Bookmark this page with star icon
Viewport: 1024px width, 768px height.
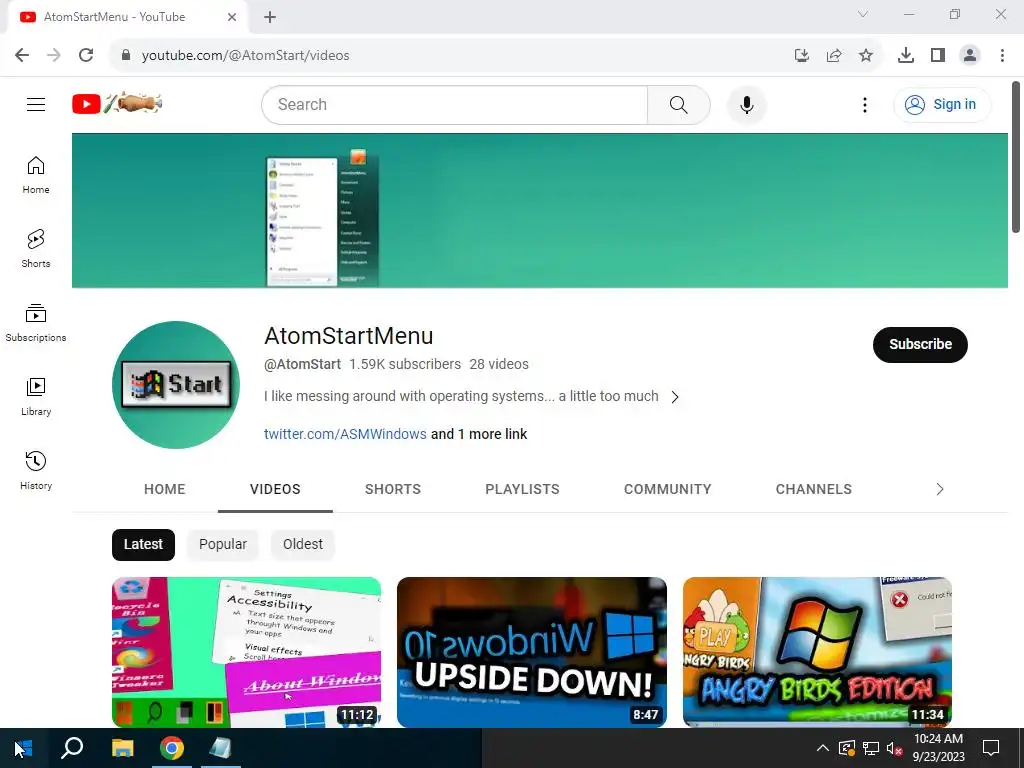[866, 56]
